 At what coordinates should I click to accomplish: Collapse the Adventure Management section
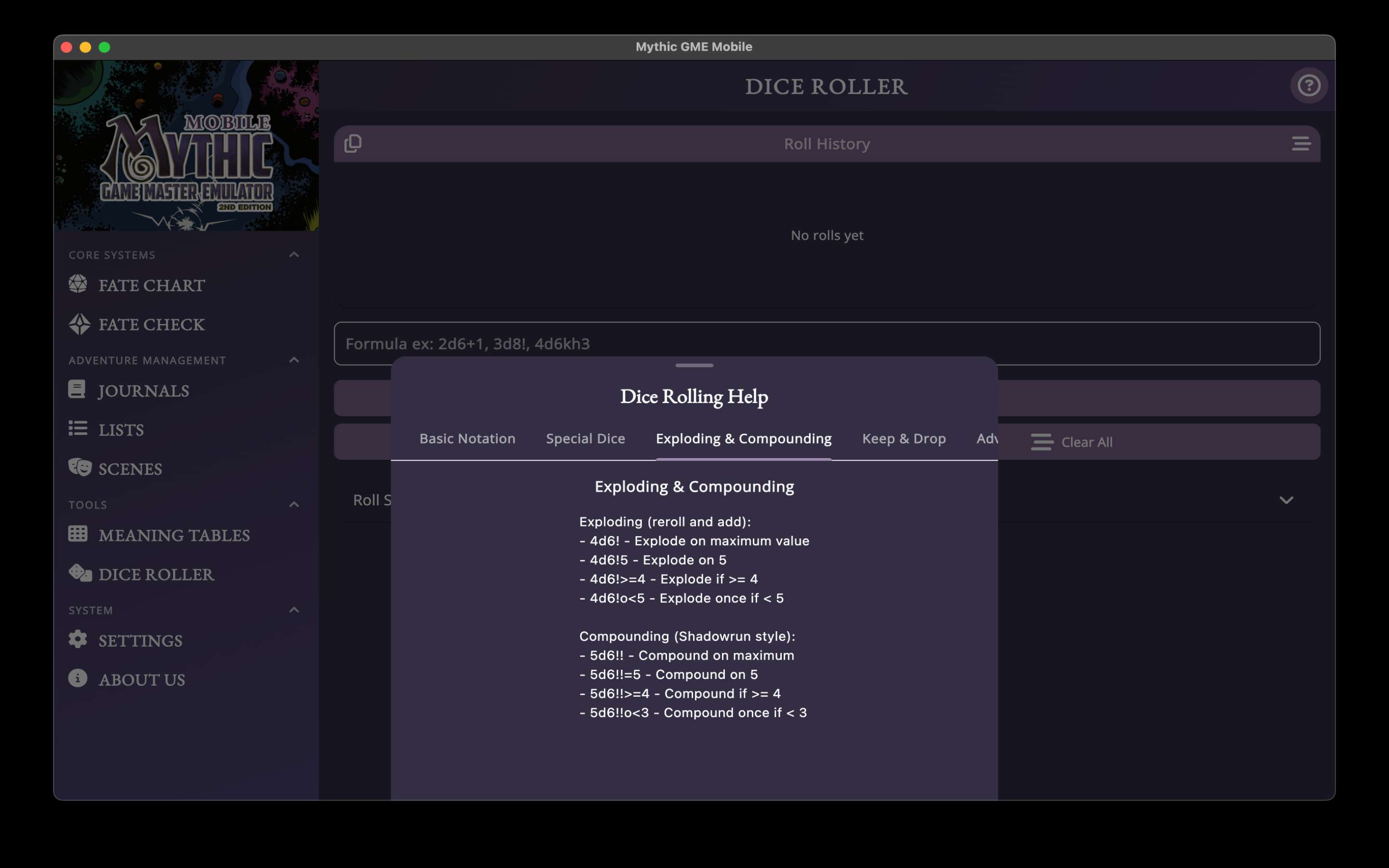point(294,360)
